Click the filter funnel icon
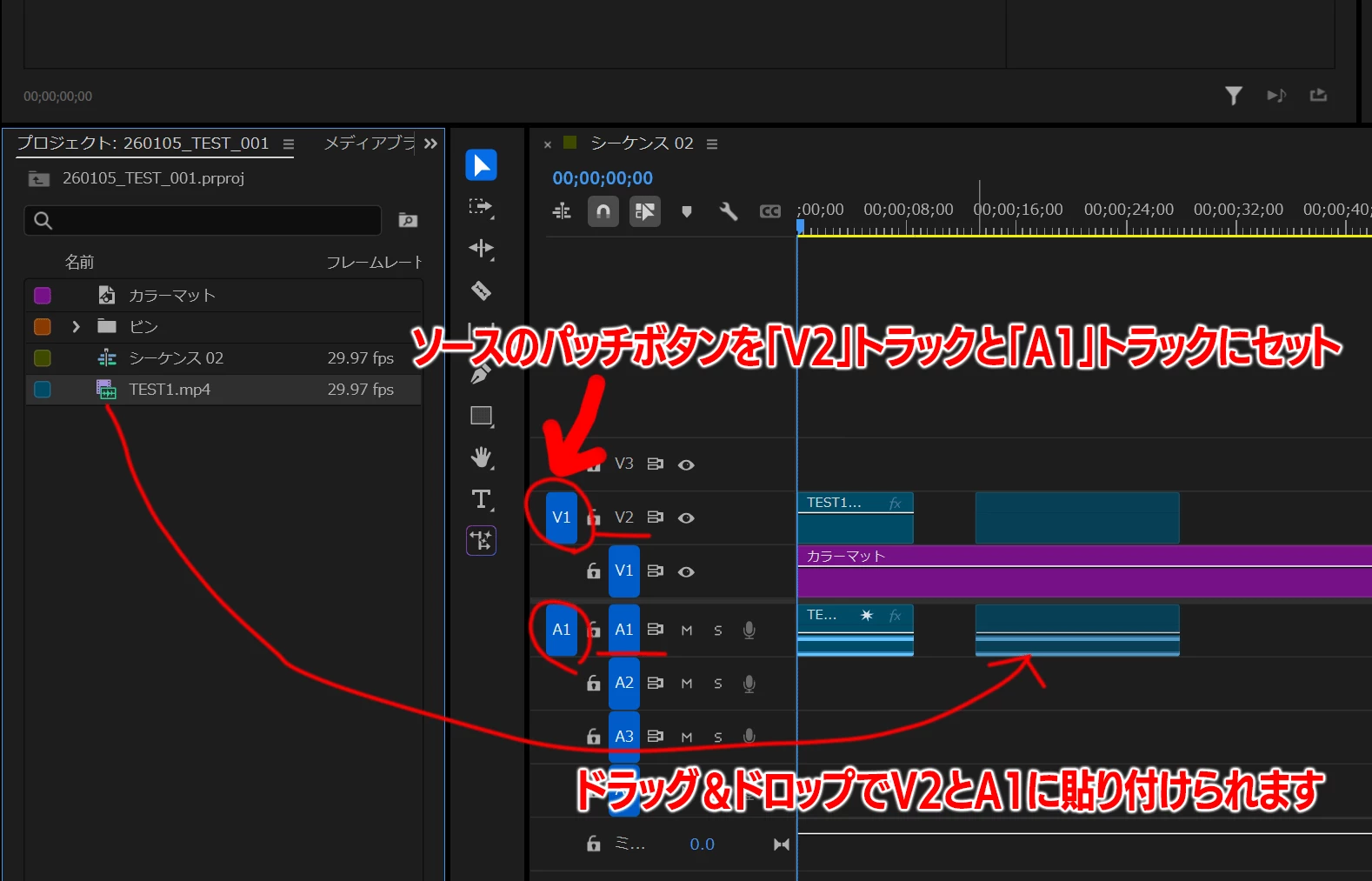1372x881 pixels. click(1233, 96)
